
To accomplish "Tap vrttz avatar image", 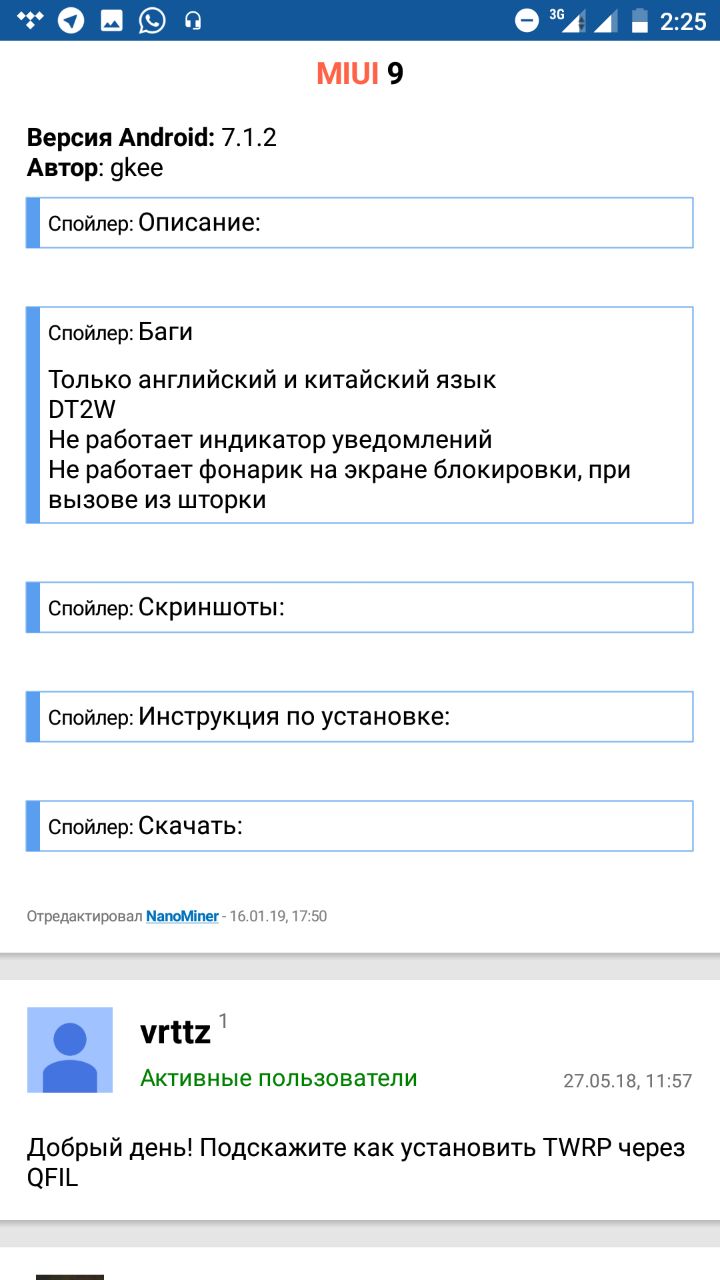I will [x=70, y=1050].
